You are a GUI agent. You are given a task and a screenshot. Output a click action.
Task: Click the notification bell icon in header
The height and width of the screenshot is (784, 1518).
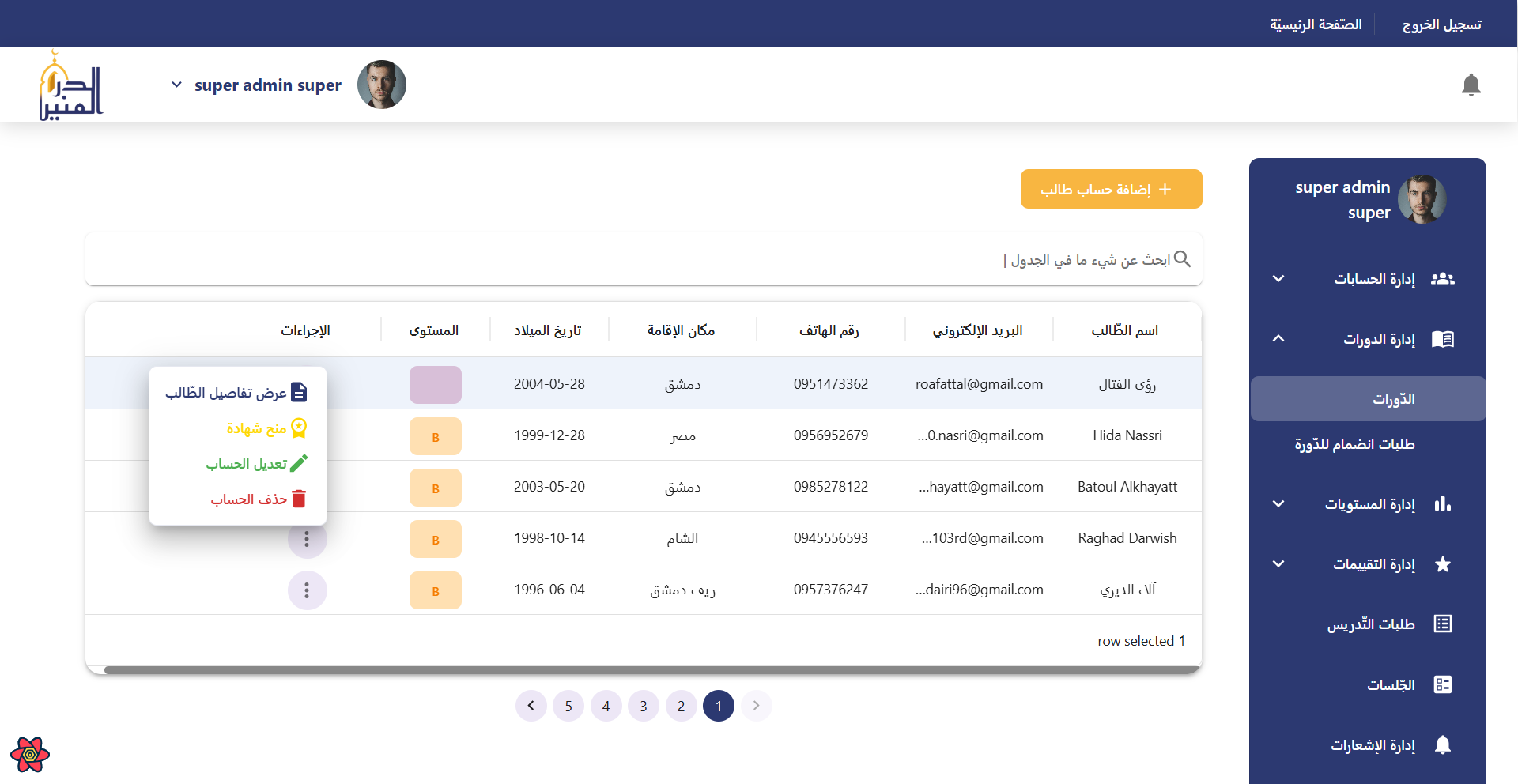1471,85
